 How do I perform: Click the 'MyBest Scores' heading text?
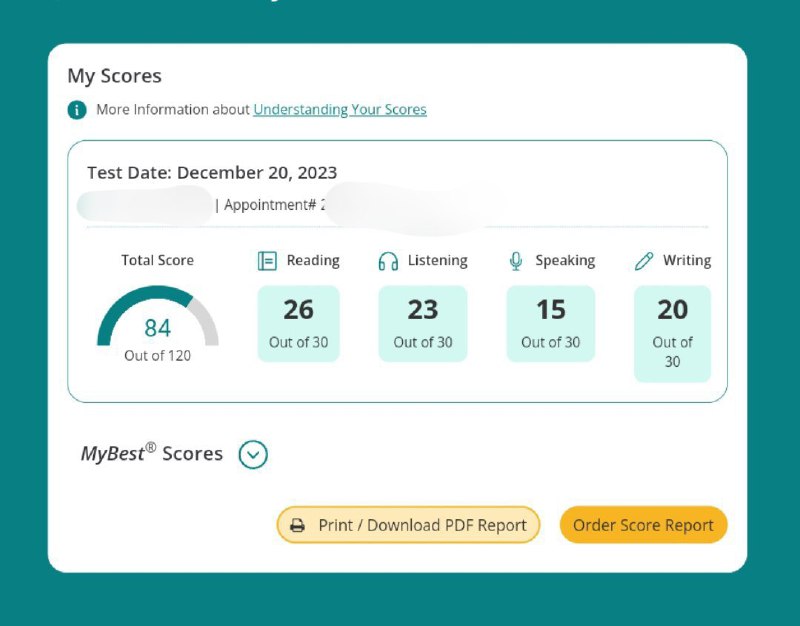tap(152, 453)
